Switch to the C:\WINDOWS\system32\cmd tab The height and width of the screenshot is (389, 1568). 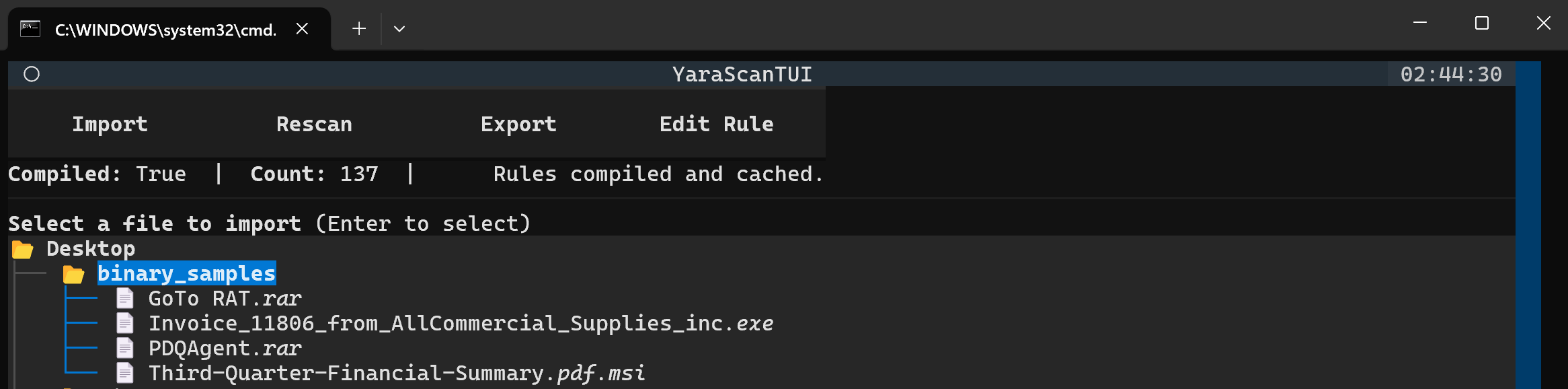[x=165, y=30]
